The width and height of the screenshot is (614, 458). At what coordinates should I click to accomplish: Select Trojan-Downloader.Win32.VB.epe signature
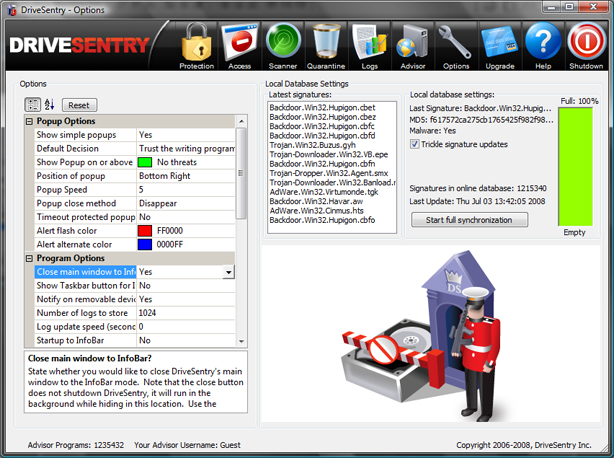pyautogui.click(x=329, y=154)
